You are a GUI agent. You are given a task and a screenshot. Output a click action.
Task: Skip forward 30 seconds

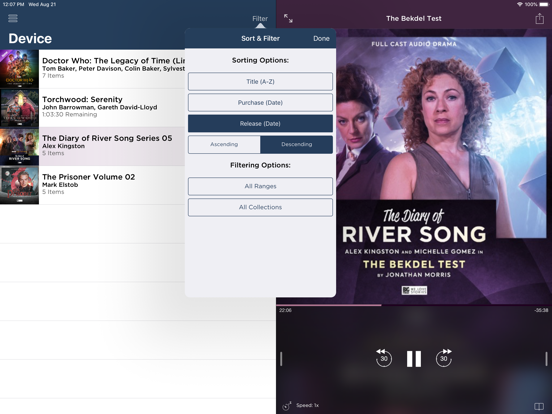(x=444, y=358)
